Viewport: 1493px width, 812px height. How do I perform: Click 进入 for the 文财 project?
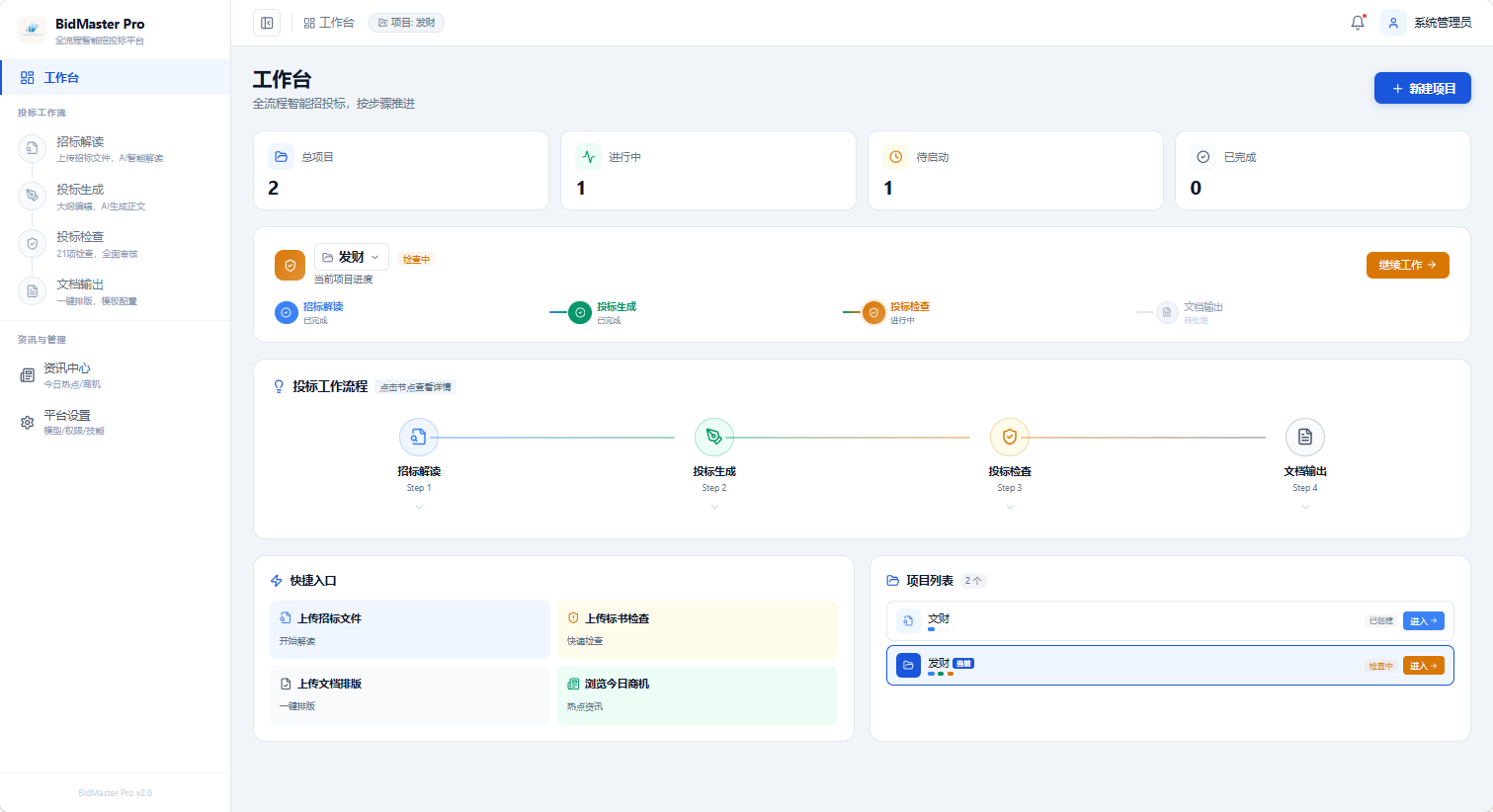tap(1424, 621)
